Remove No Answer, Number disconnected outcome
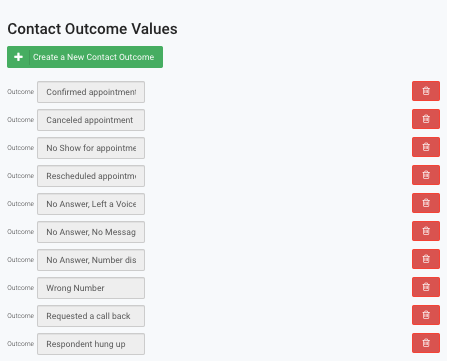Image resolution: width=453 pixels, height=361 pixels. pos(426,259)
